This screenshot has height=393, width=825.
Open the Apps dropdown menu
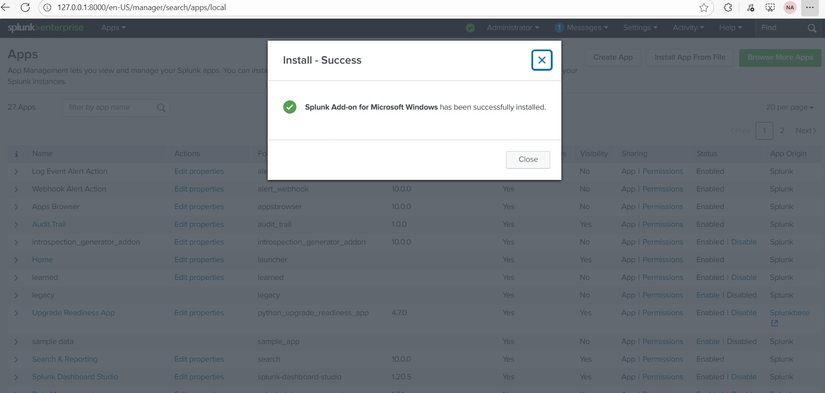[114, 28]
